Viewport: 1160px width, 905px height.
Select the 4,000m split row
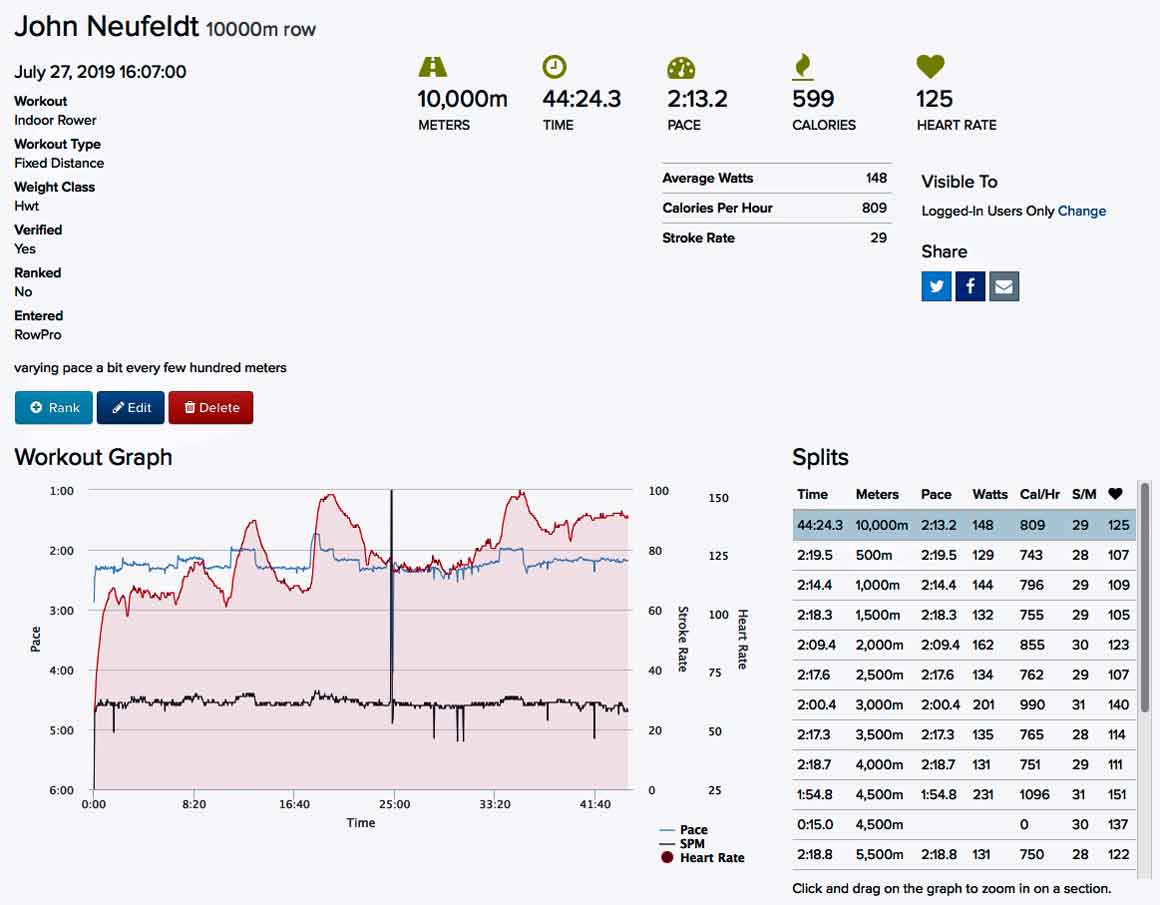click(963, 765)
